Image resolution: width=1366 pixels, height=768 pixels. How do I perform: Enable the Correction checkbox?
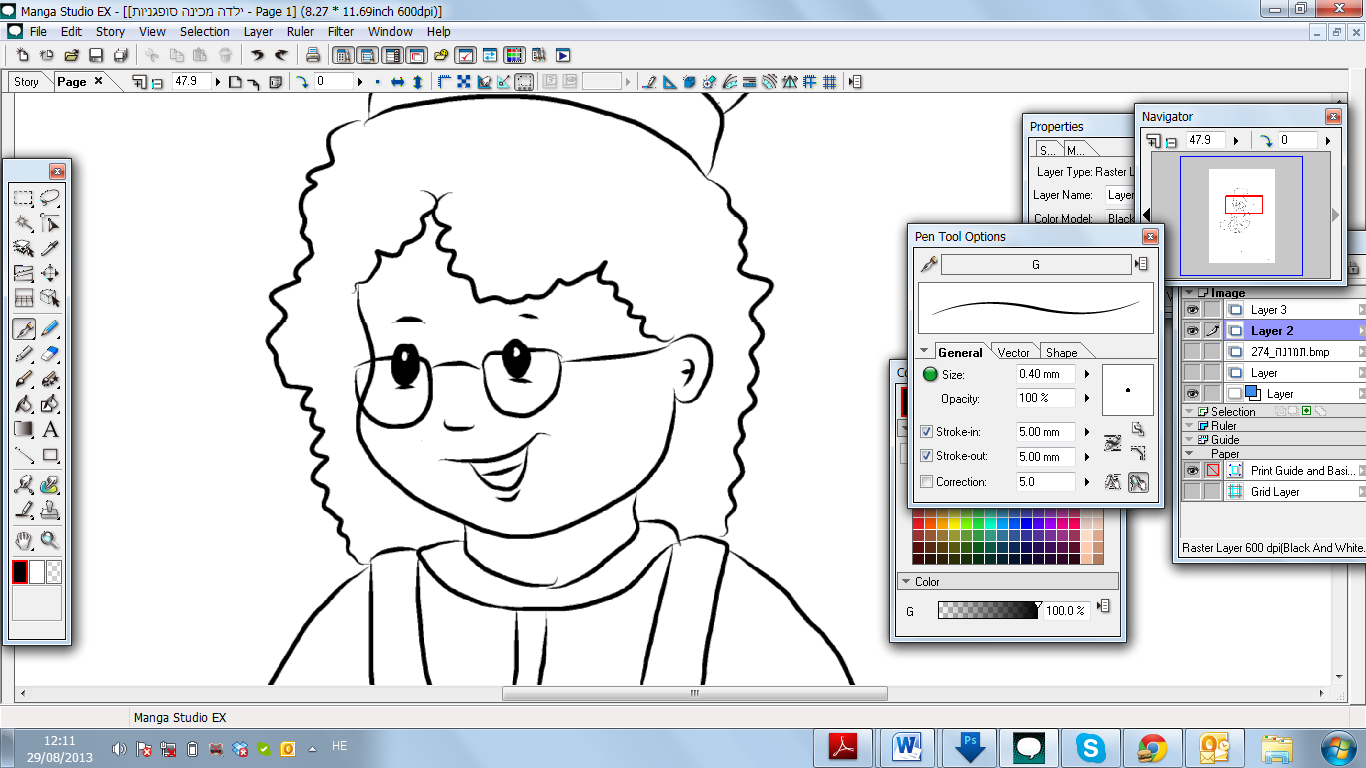click(926, 482)
